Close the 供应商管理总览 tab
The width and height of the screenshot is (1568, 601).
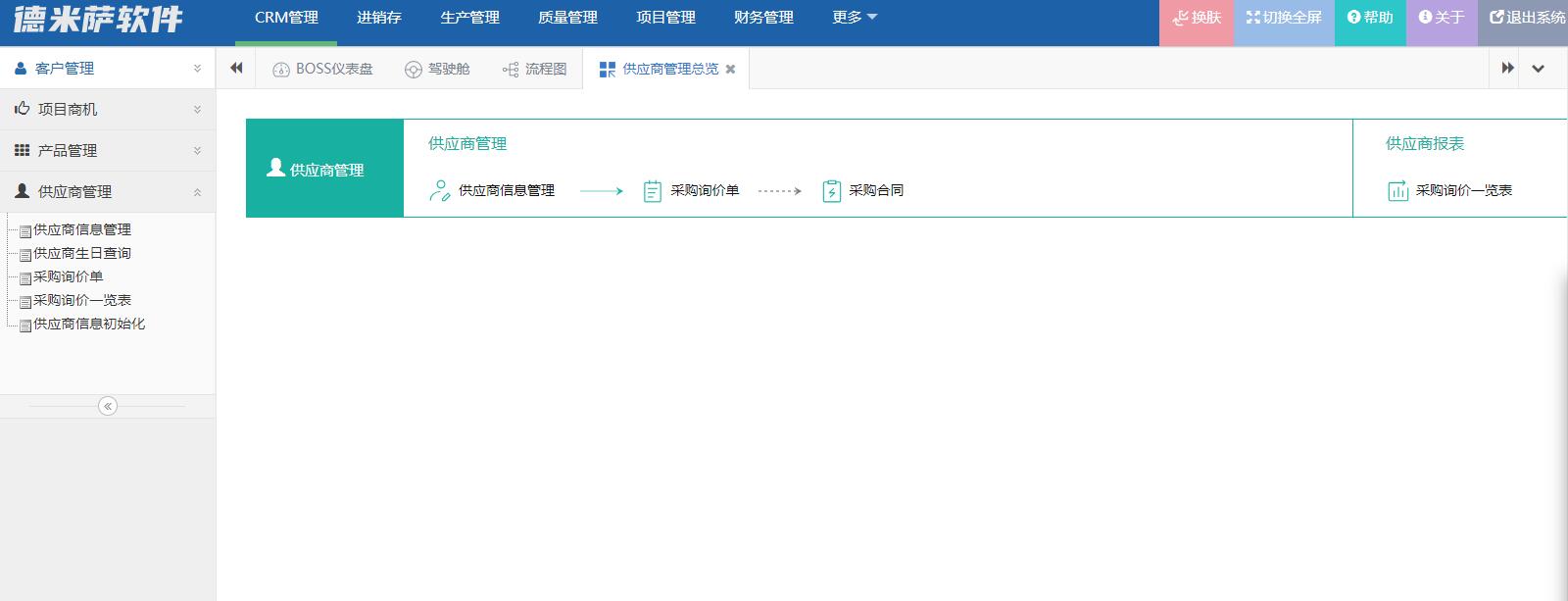730,69
